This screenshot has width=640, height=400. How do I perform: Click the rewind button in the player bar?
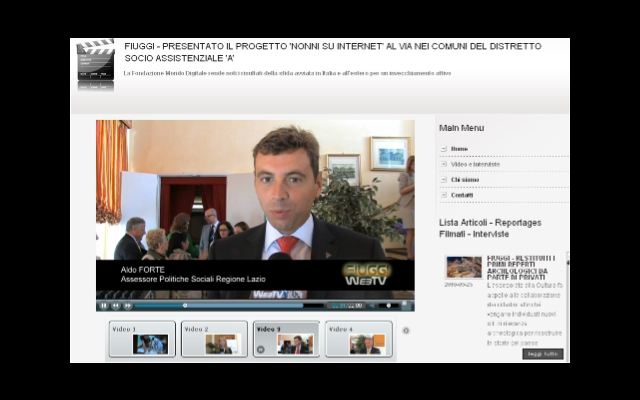tap(116, 305)
